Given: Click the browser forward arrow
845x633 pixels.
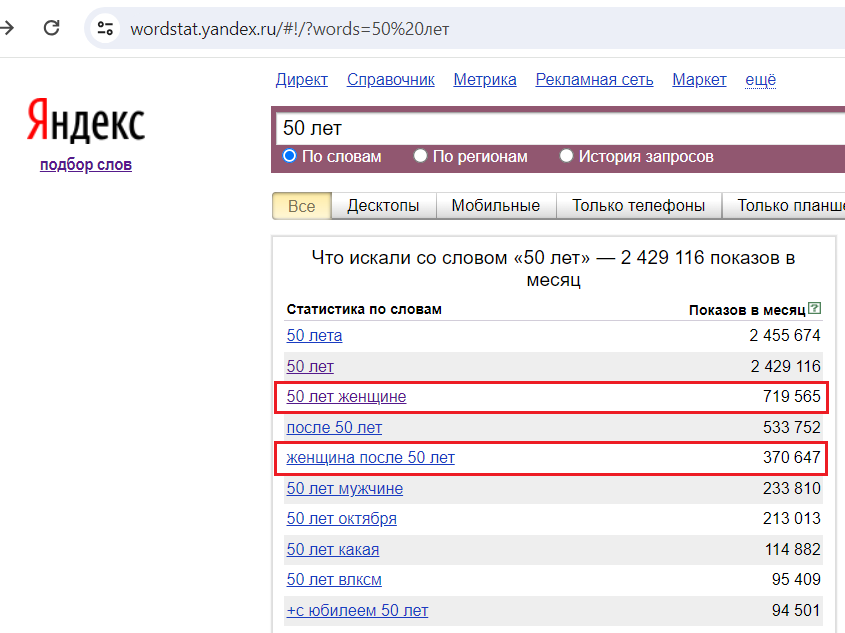Looking at the screenshot, I should pyautogui.click(x=6, y=27).
